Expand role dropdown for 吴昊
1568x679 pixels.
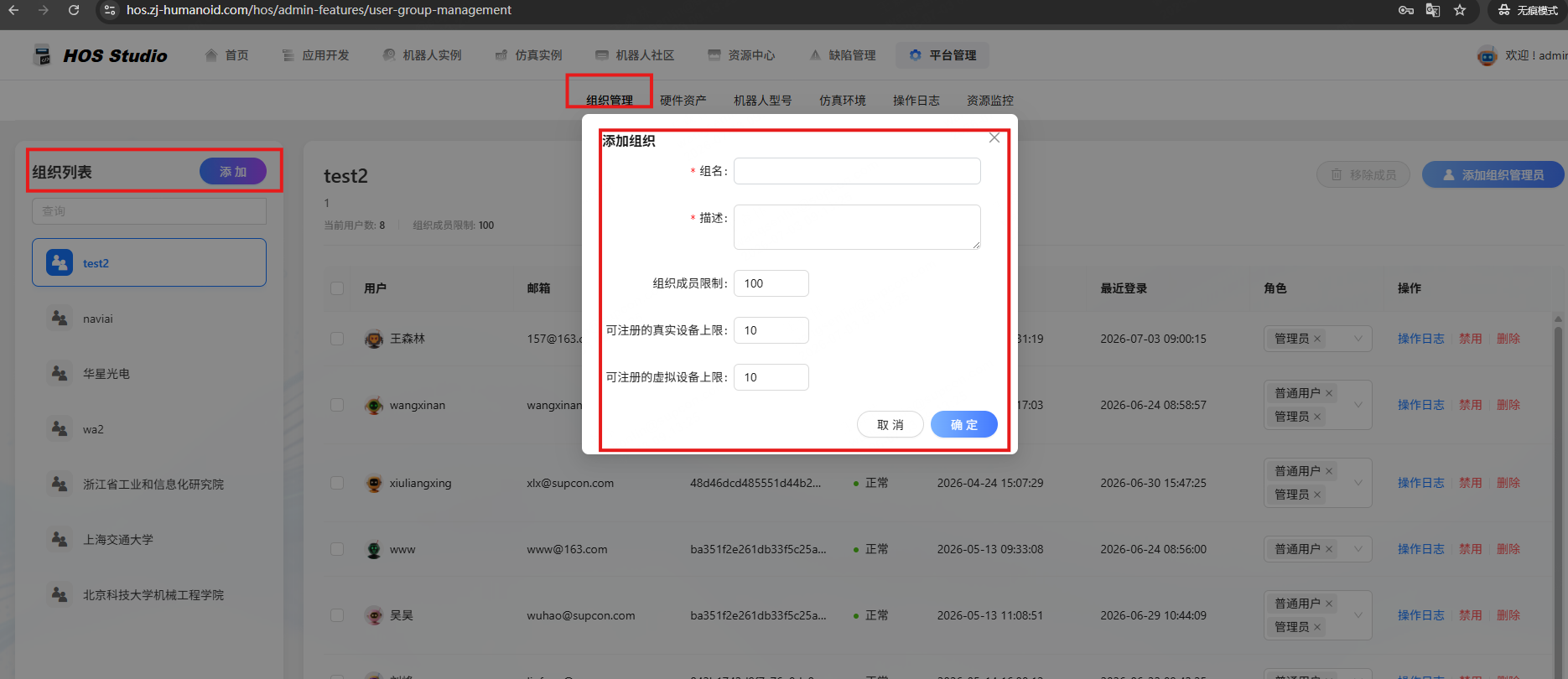coord(1358,615)
